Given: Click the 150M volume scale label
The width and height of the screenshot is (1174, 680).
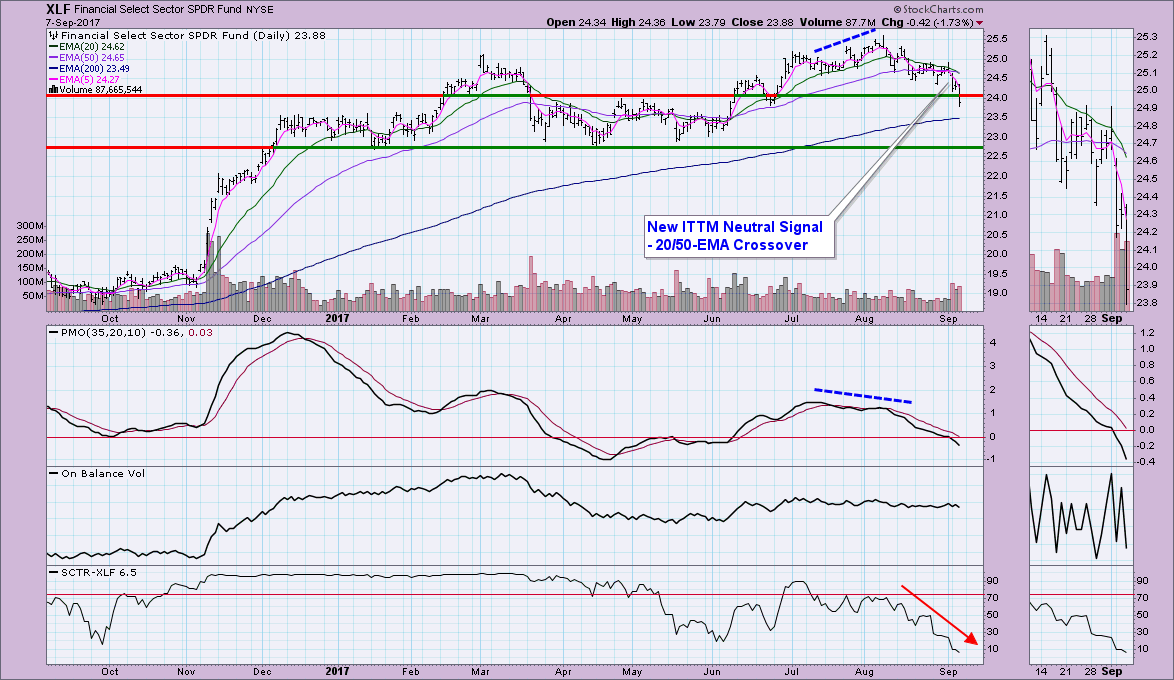Looking at the screenshot, I should pos(31,267).
